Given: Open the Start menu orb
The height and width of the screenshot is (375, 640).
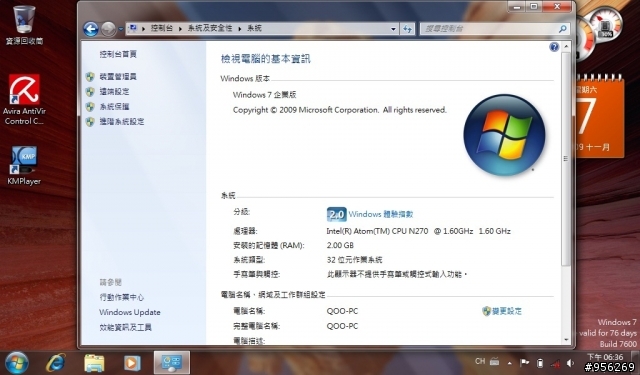Looking at the screenshot, I should click(x=17, y=362).
